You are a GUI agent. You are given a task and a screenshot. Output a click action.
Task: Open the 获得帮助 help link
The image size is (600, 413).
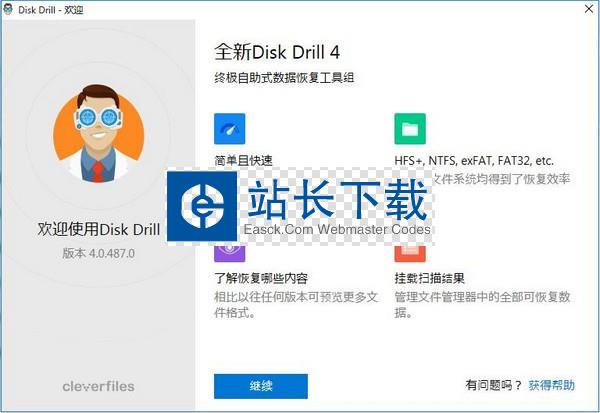pyautogui.click(x=551, y=385)
